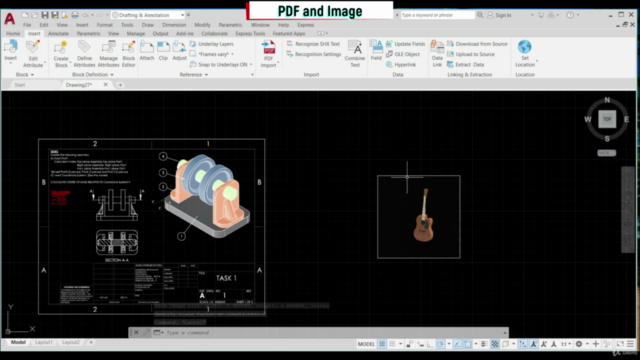Click the Attach reference tool
Viewport: 640px width, 360px height.
[147, 51]
